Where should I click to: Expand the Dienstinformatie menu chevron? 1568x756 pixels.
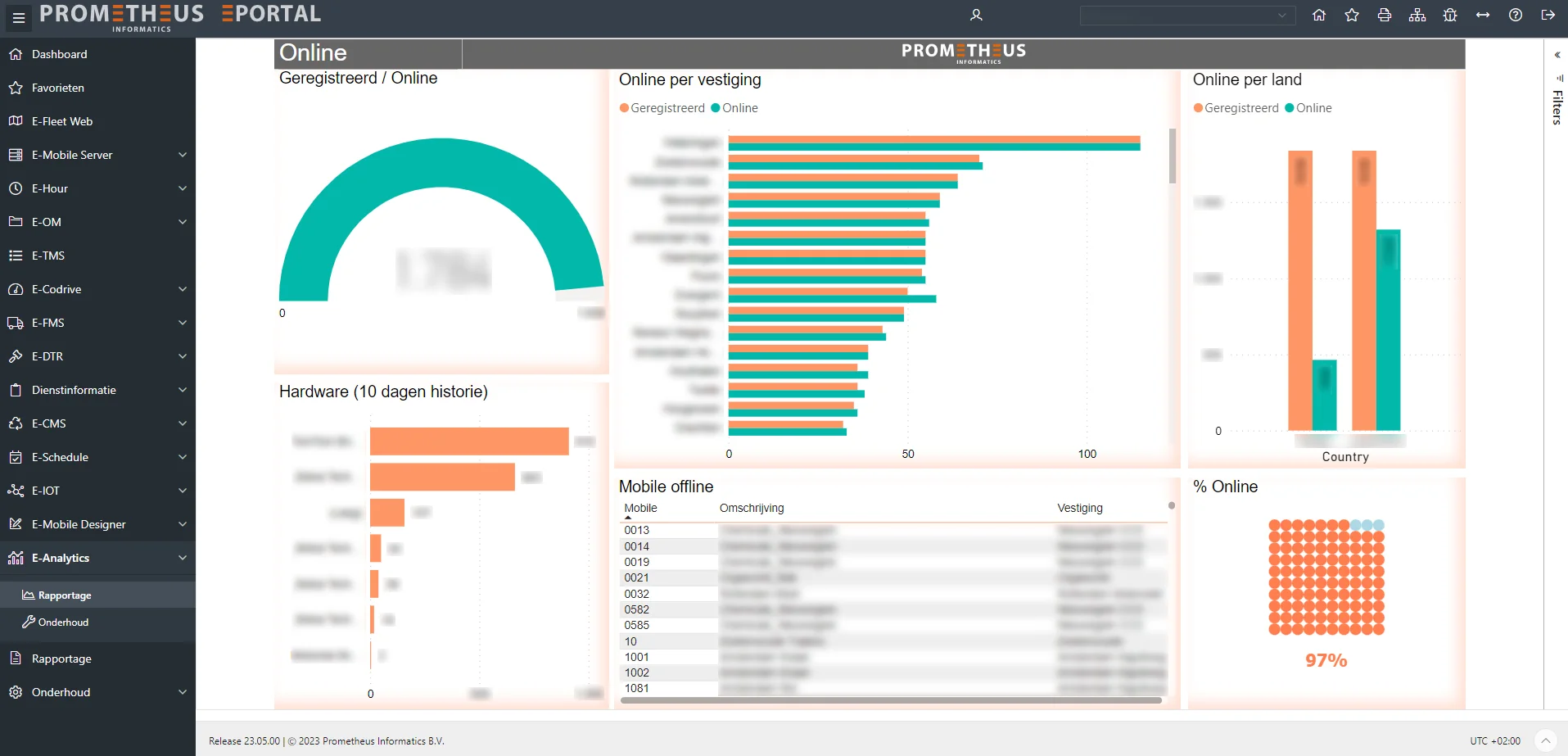(183, 390)
